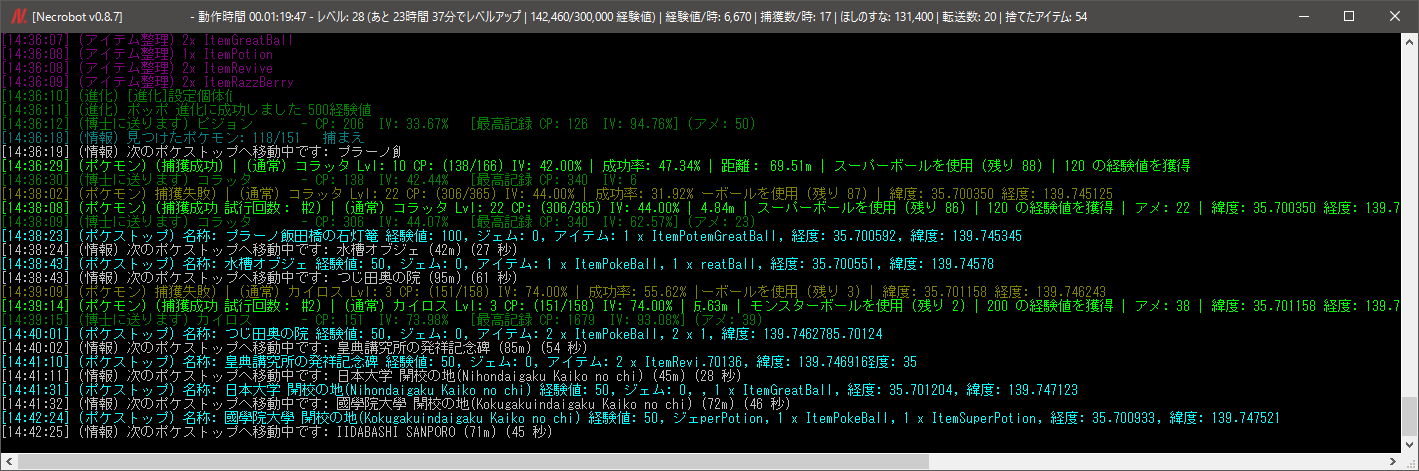
Task: Click the 1x ItemPotion log line
Action: (137, 54)
